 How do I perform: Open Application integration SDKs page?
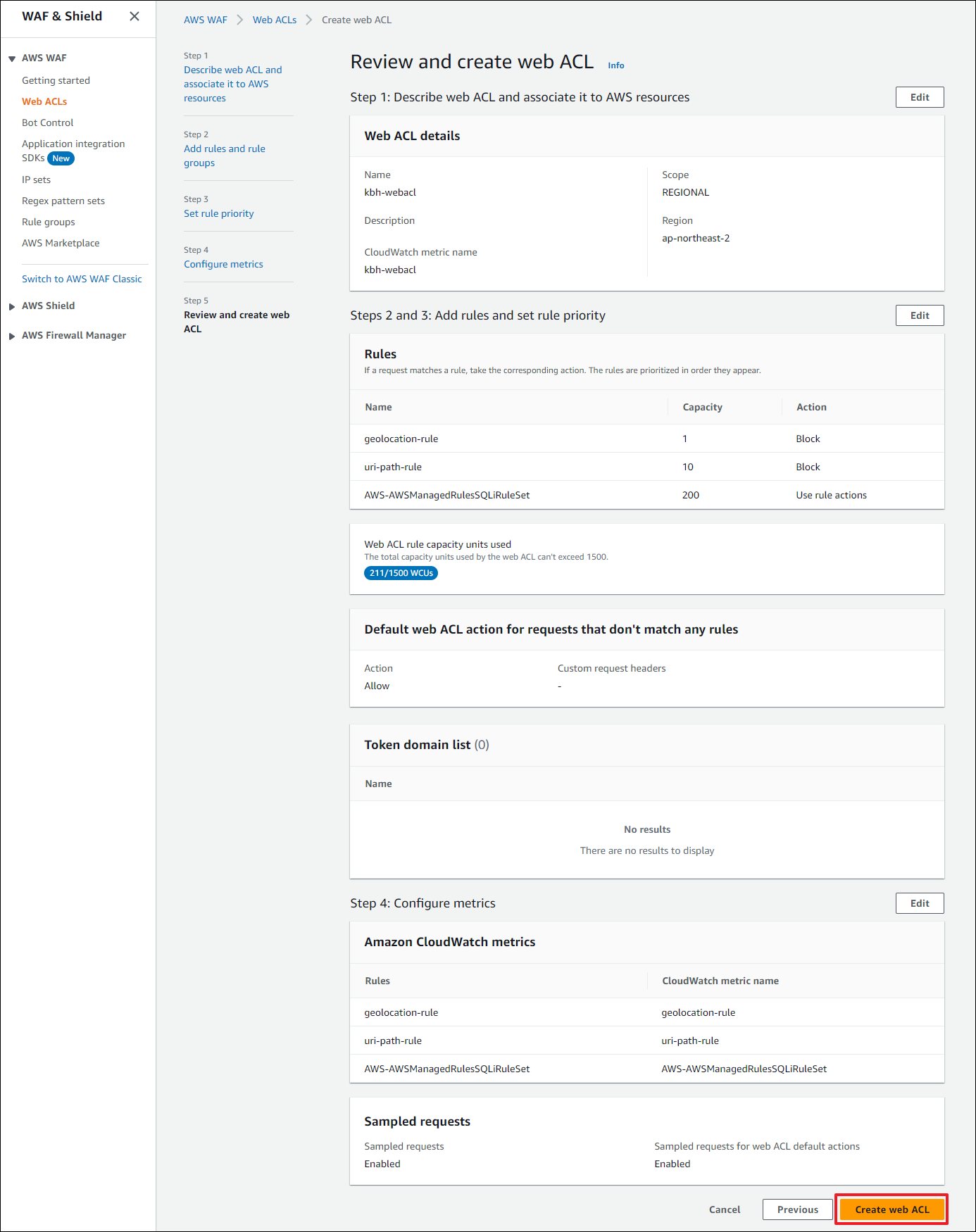pos(73,151)
